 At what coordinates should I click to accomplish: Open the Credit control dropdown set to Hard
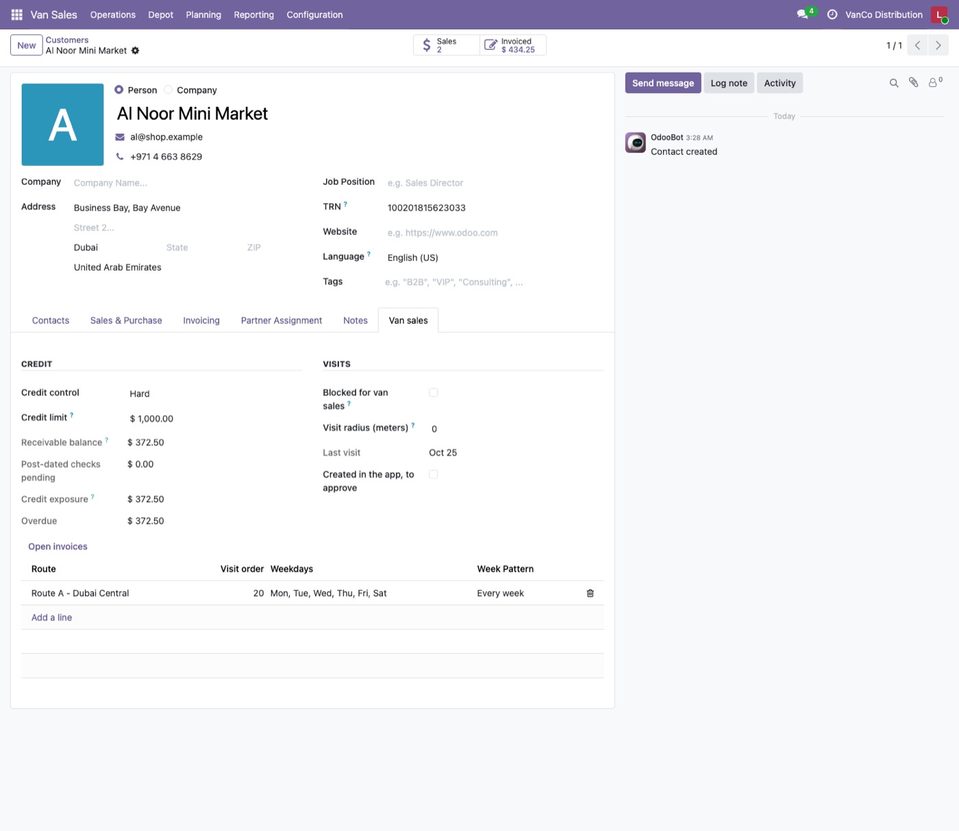pyautogui.click(x=215, y=394)
